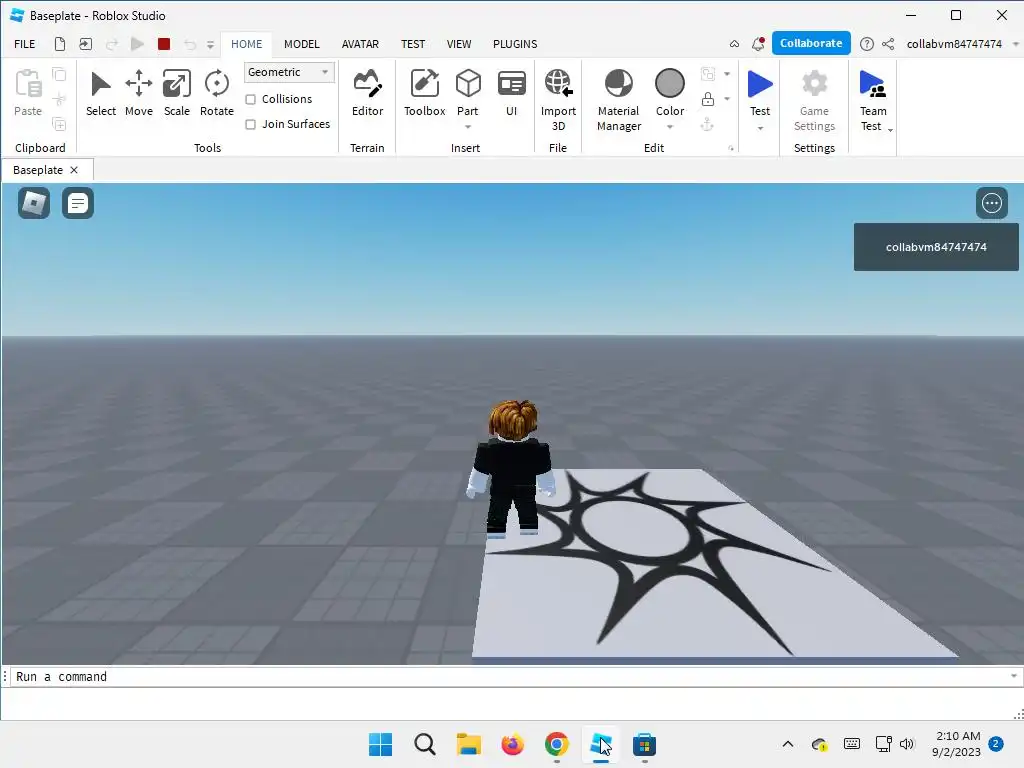1024x768 pixels.
Task: Open Windows Search on taskbar
Action: (x=424, y=744)
